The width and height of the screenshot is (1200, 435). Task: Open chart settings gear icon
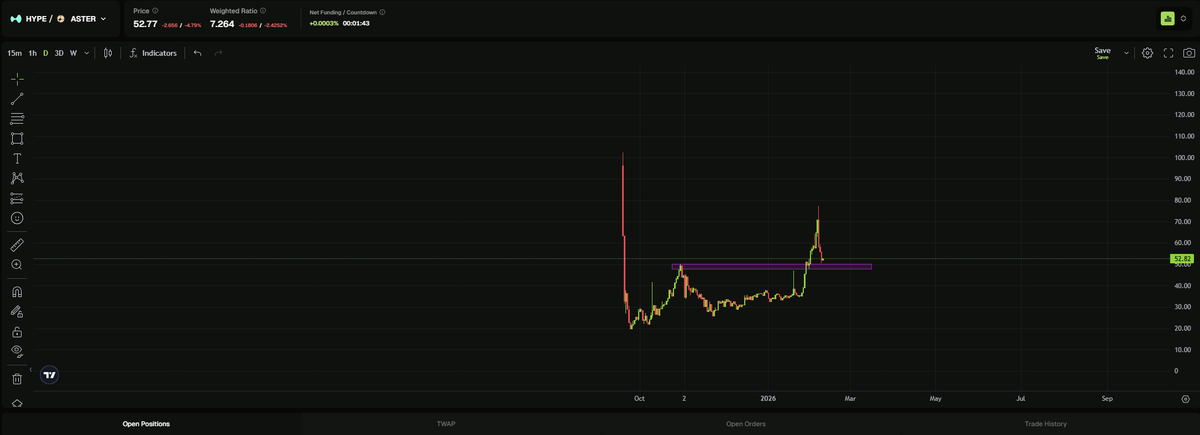1147,53
